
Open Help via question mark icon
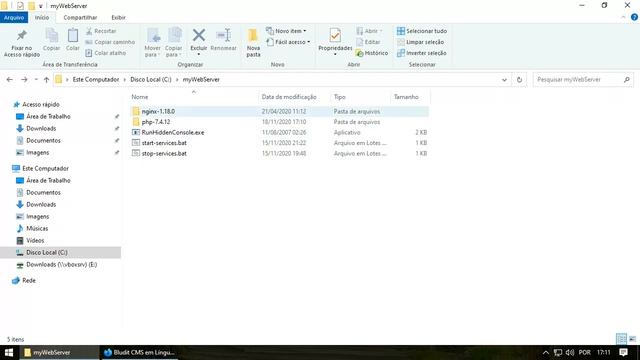point(634,17)
